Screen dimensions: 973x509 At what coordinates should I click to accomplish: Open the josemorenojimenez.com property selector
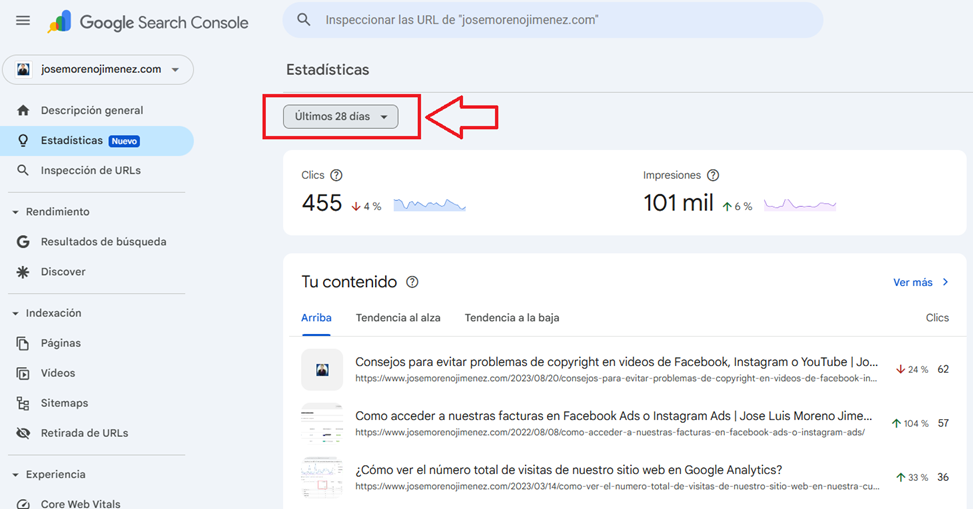coord(98,70)
